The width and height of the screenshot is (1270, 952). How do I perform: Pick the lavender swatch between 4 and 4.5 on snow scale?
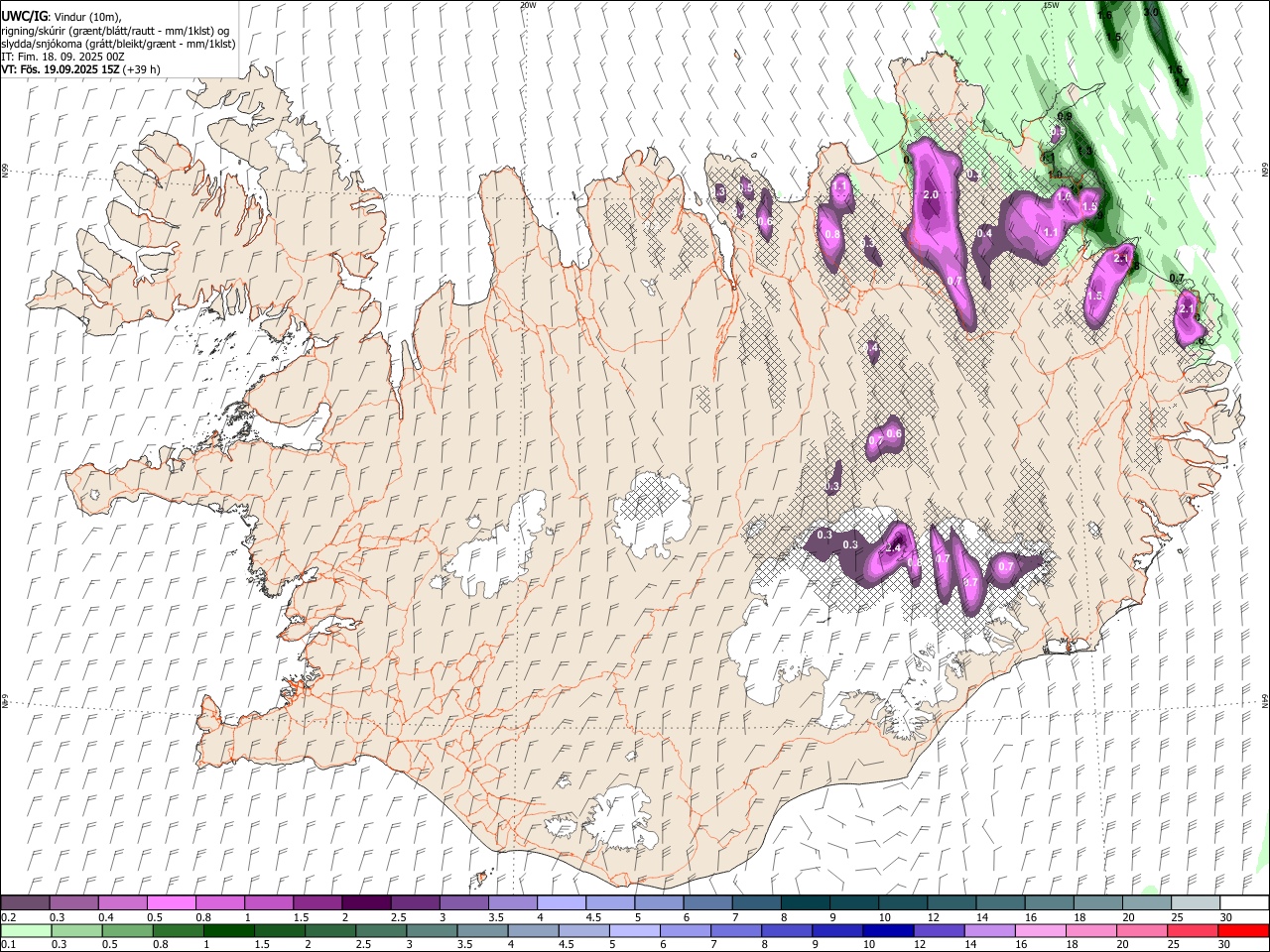point(562,903)
